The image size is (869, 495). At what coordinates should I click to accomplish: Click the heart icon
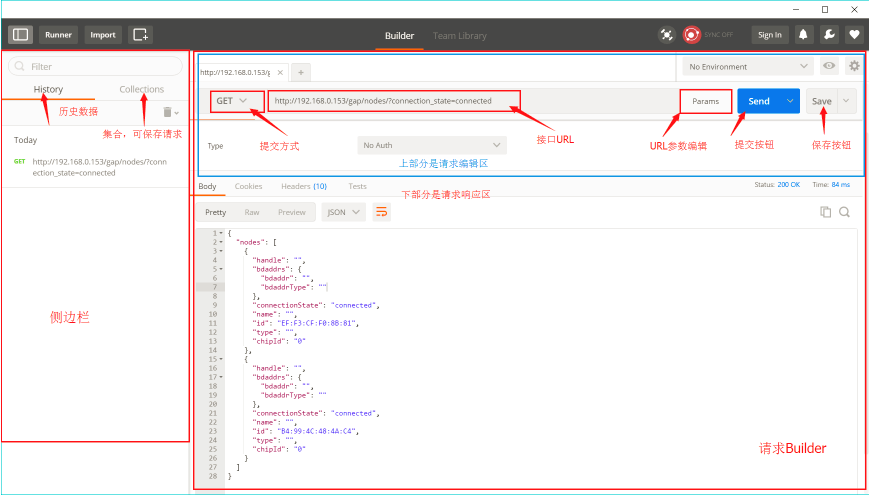[x=853, y=34]
